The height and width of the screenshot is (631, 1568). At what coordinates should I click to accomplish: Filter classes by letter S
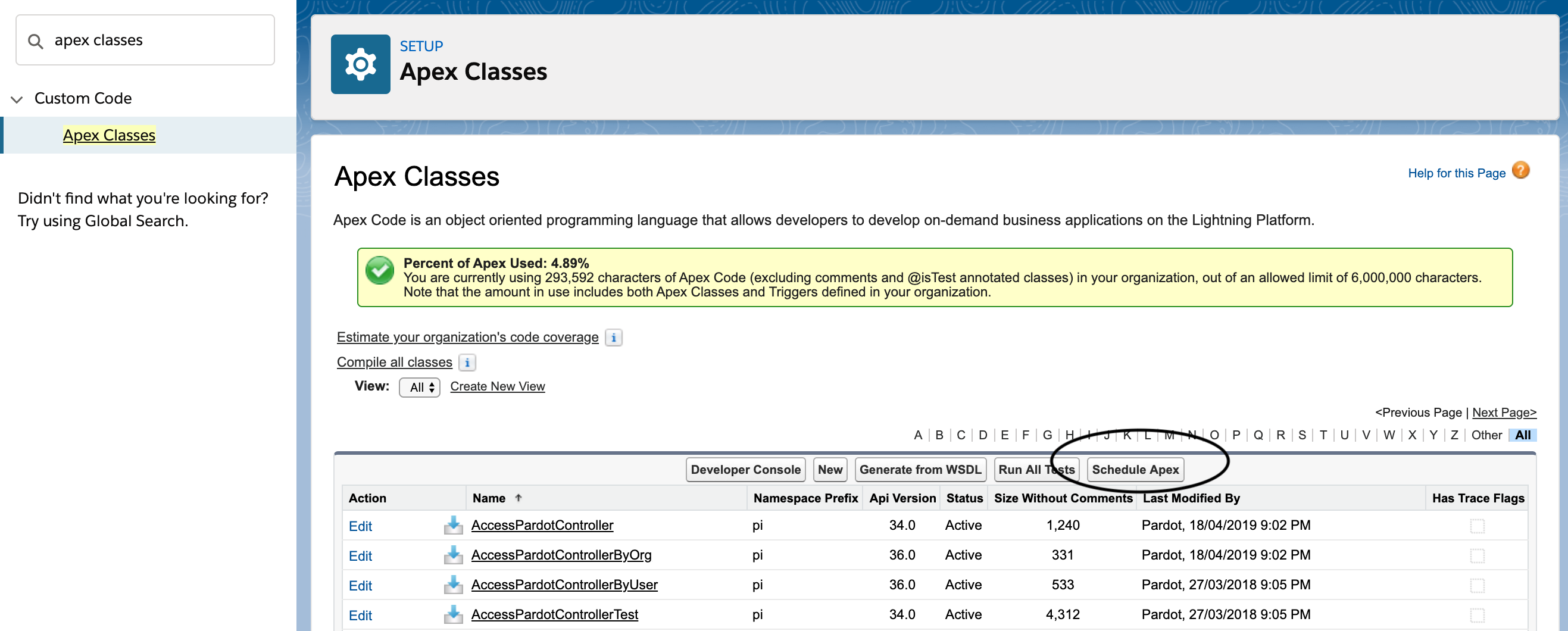click(x=1302, y=435)
